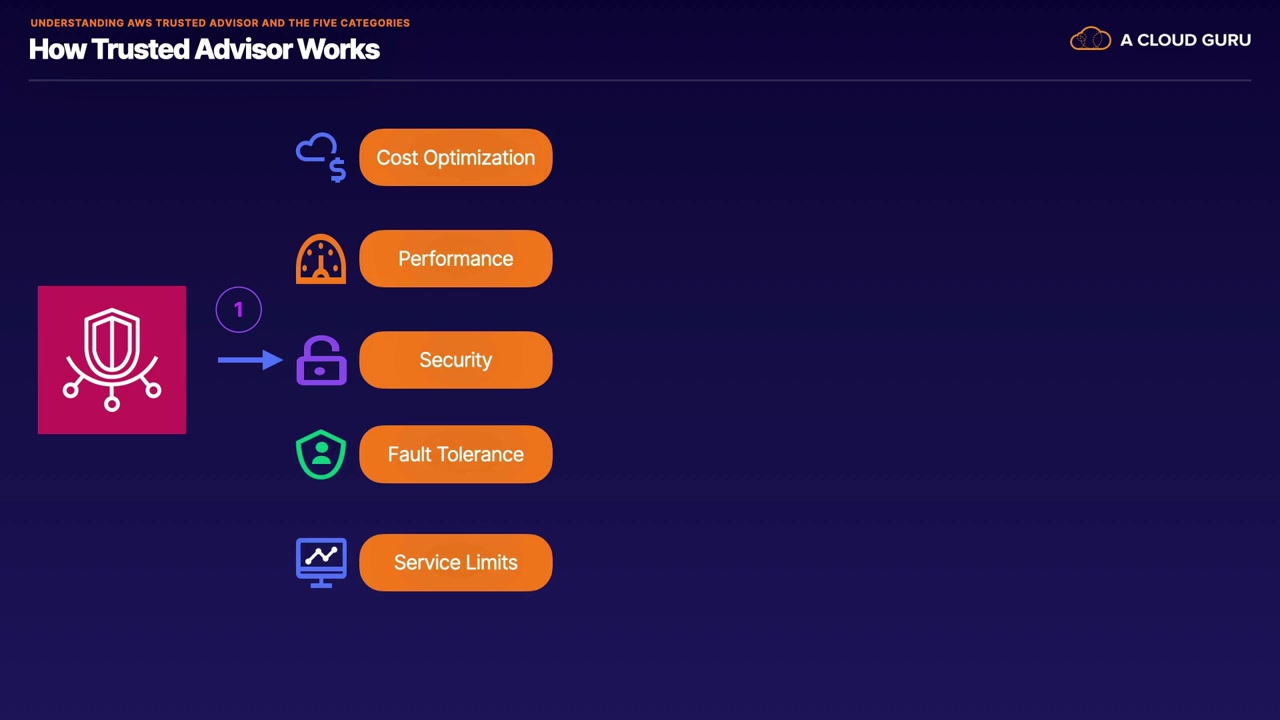This screenshot has height=720, width=1280.
Task: Click the How Trusted Advisor Works title
Action: click(x=204, y=49)
